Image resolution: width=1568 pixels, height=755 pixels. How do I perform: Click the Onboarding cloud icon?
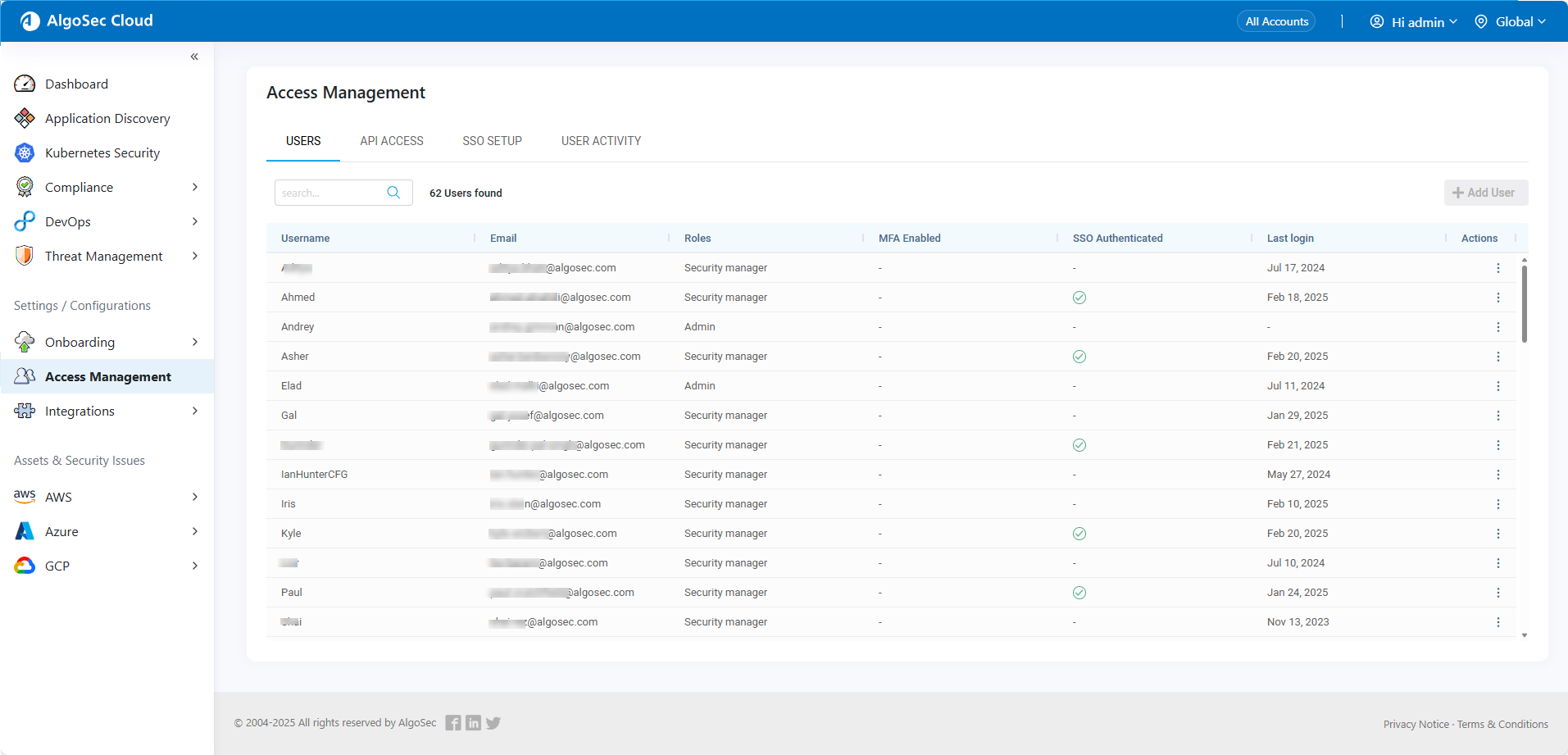(25, 342)
